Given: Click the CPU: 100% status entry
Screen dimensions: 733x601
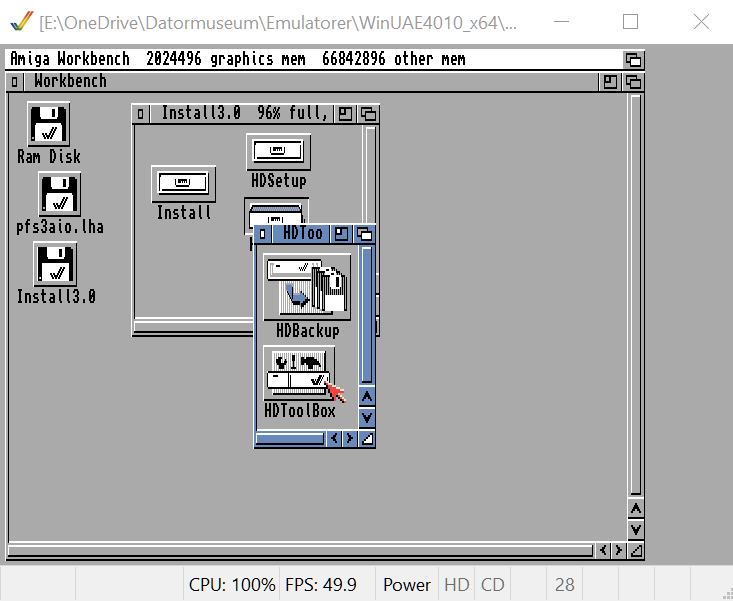Looking at the screenshot, I should pos(232,585).
